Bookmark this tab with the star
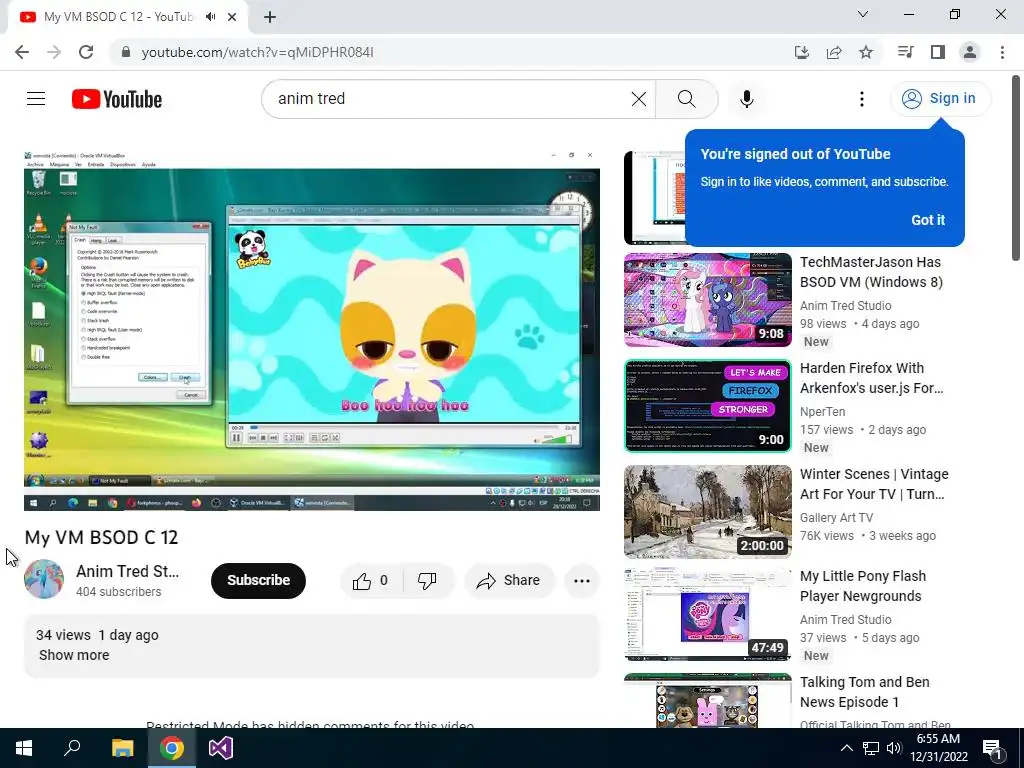The image size is (1024, 768). point(866,52)
